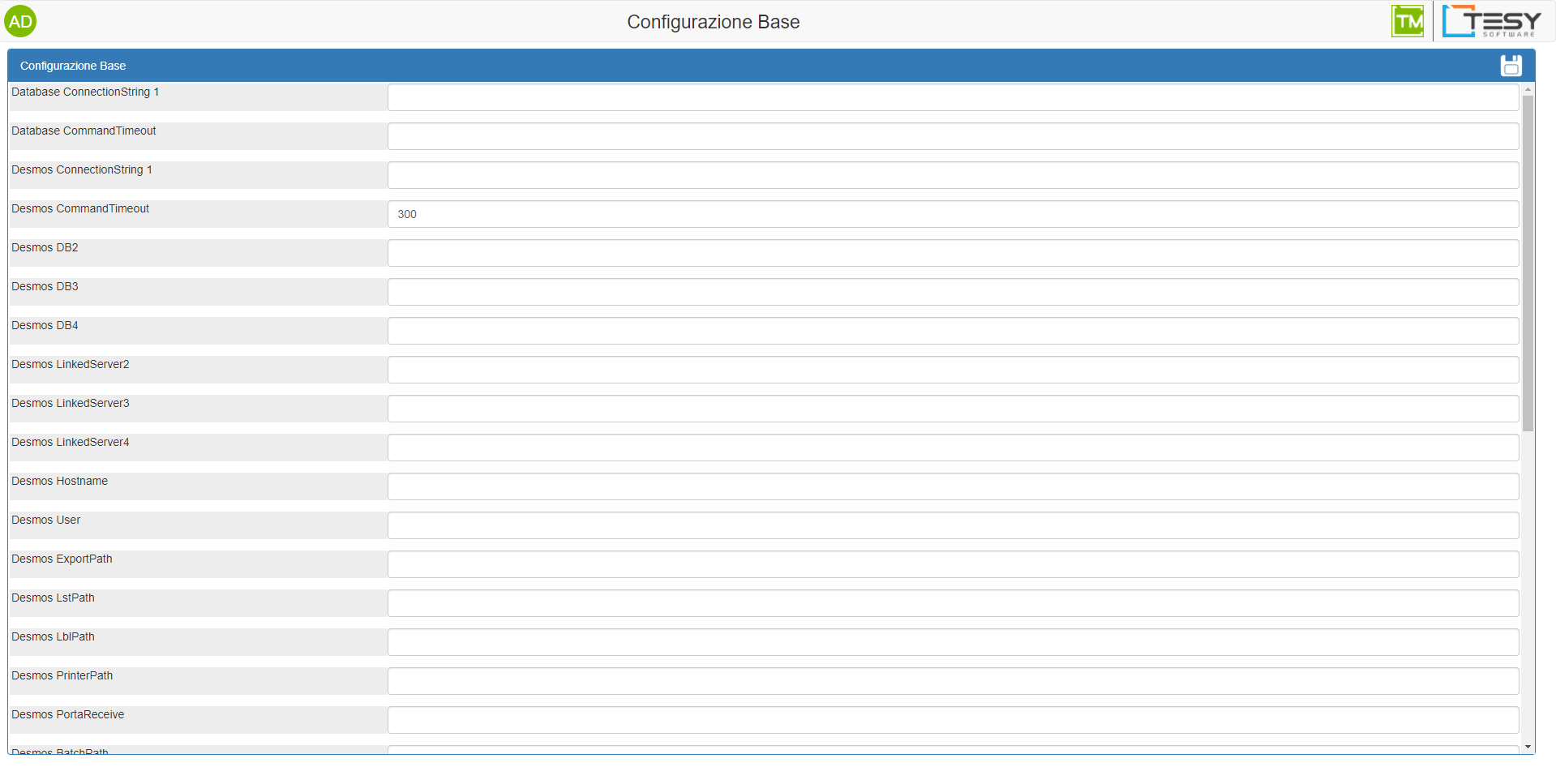1556x784 pixels.
Task: Focus the Desmos PortaReceive text box
Action: click(x=953, y=720)
